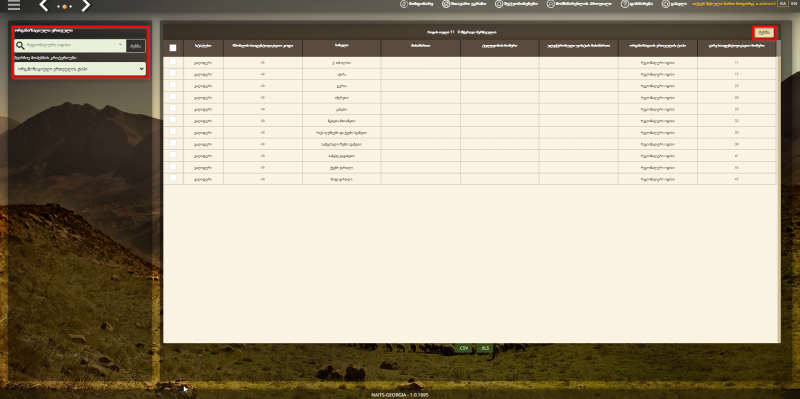Export table as .CSV
800x399 pixels.
(x=463, y=348)
